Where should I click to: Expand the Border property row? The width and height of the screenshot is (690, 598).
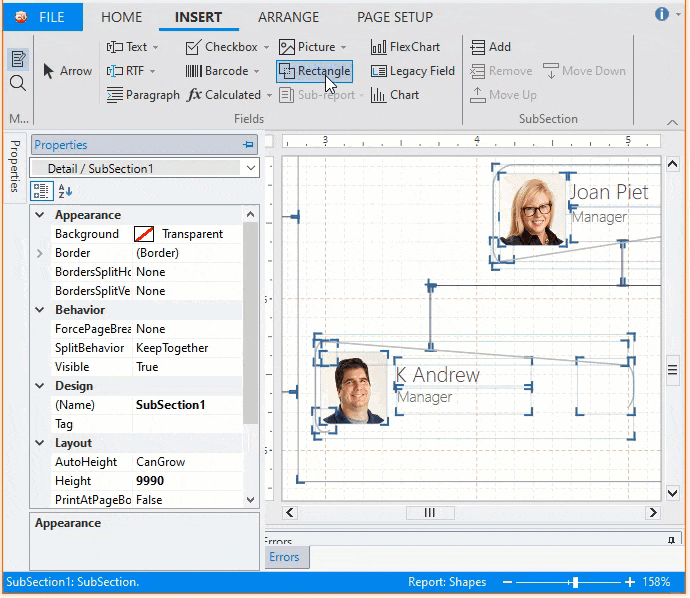point(39,253)
